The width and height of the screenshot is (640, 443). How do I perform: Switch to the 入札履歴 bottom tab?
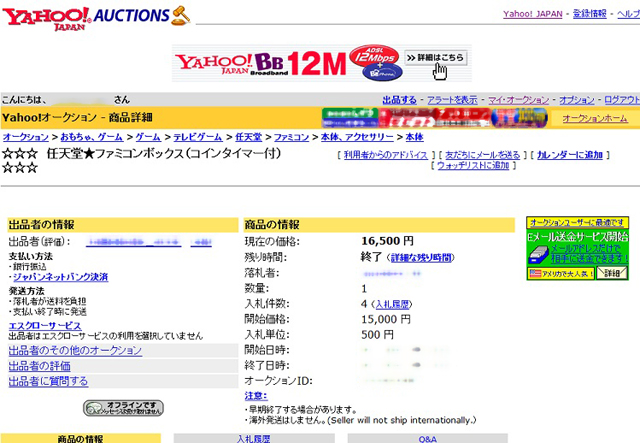coord(254,439)
